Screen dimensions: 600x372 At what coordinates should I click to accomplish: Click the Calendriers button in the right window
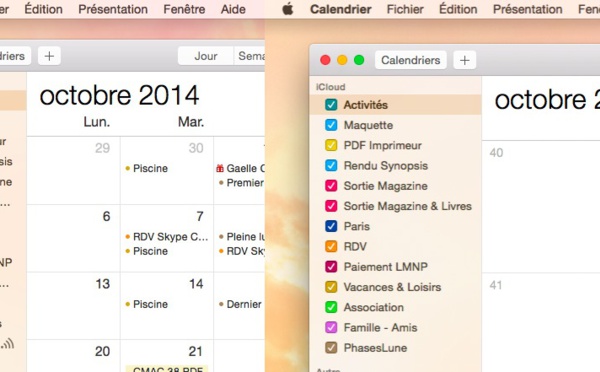[411, 60]
